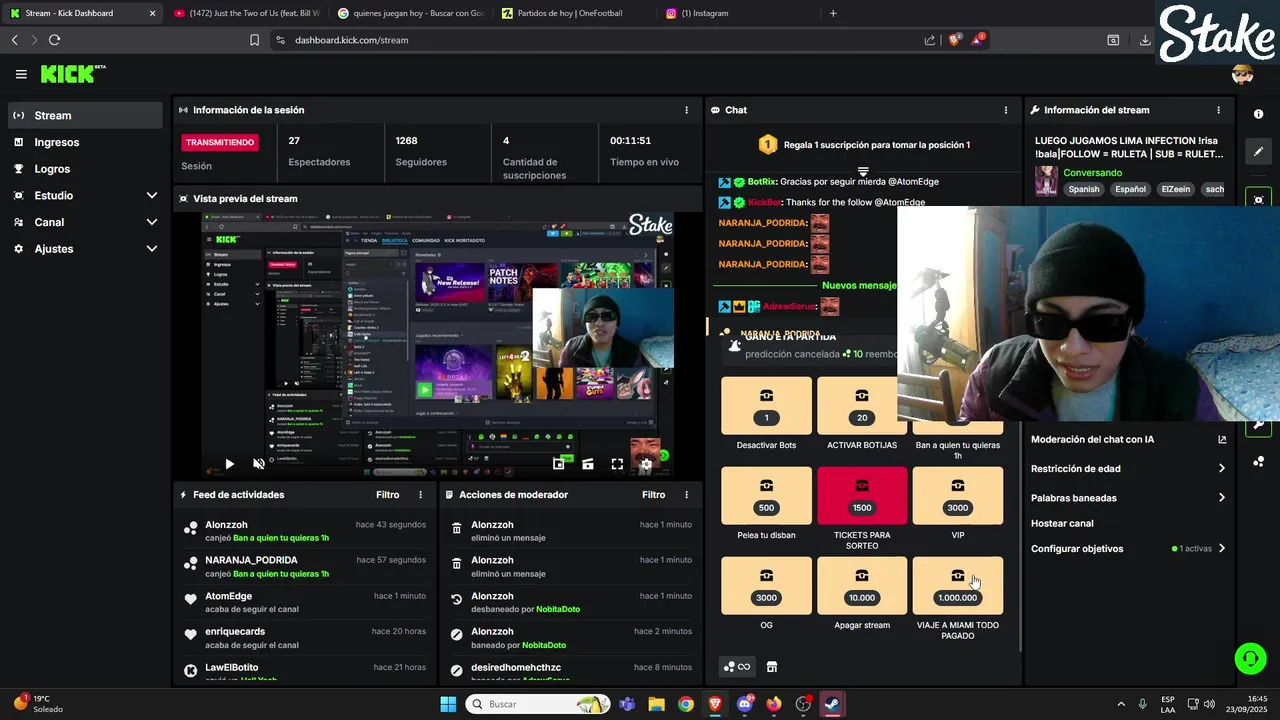Screen dimensions: 1280x720
Task: Open the Steam taskbar icon
Action: 832,704
